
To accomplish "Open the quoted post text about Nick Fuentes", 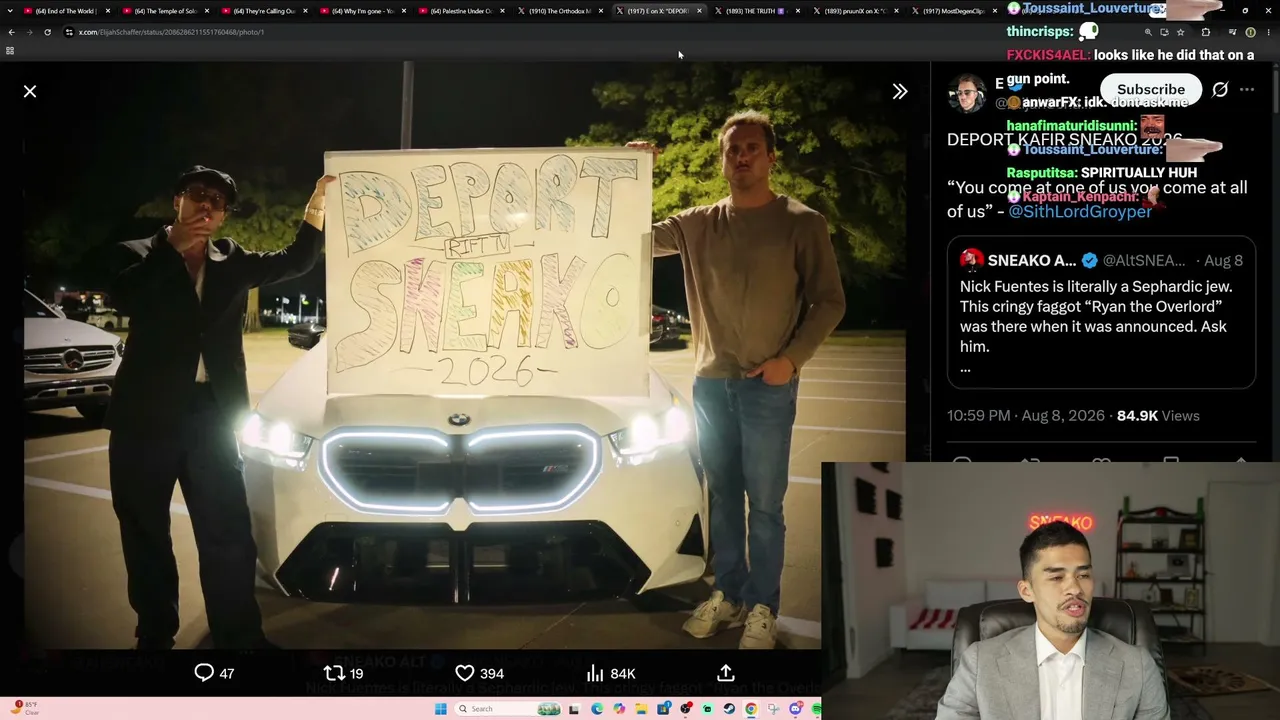I will [1096, 316].
